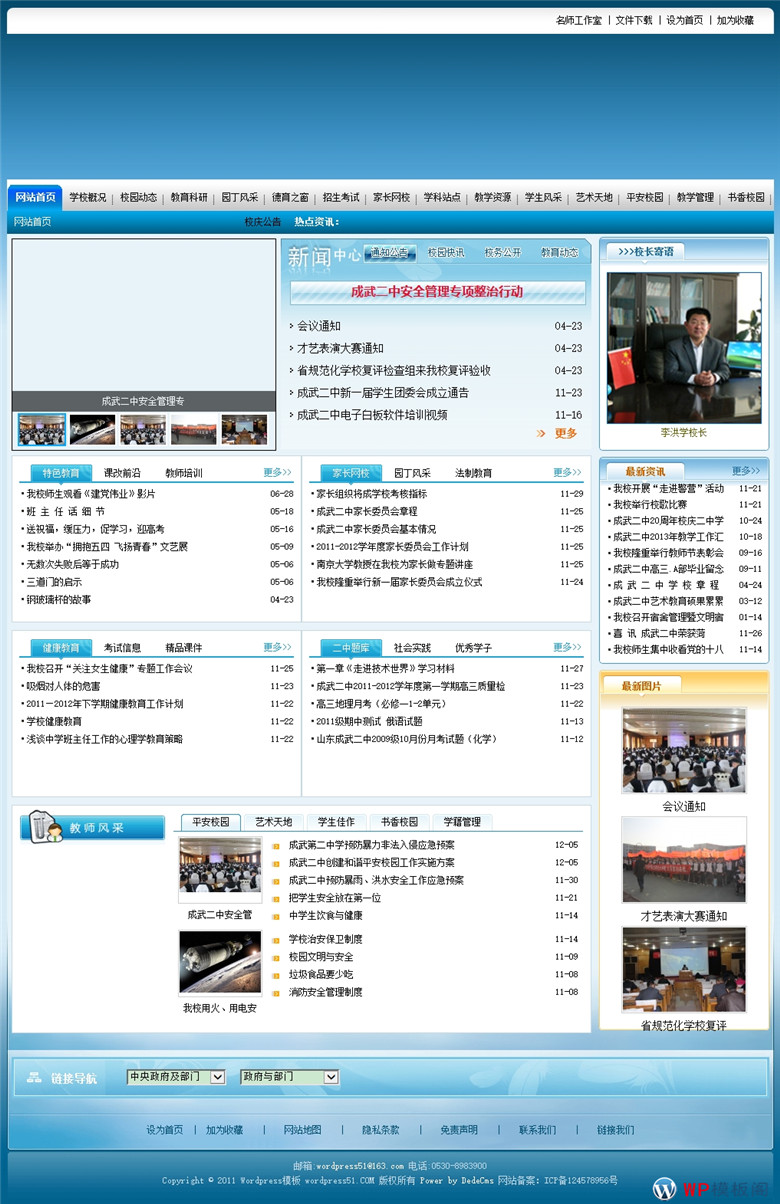Viewport: 780px width, 1204px height.
Task: Open the 会议通知 news item
Action: 319,326
